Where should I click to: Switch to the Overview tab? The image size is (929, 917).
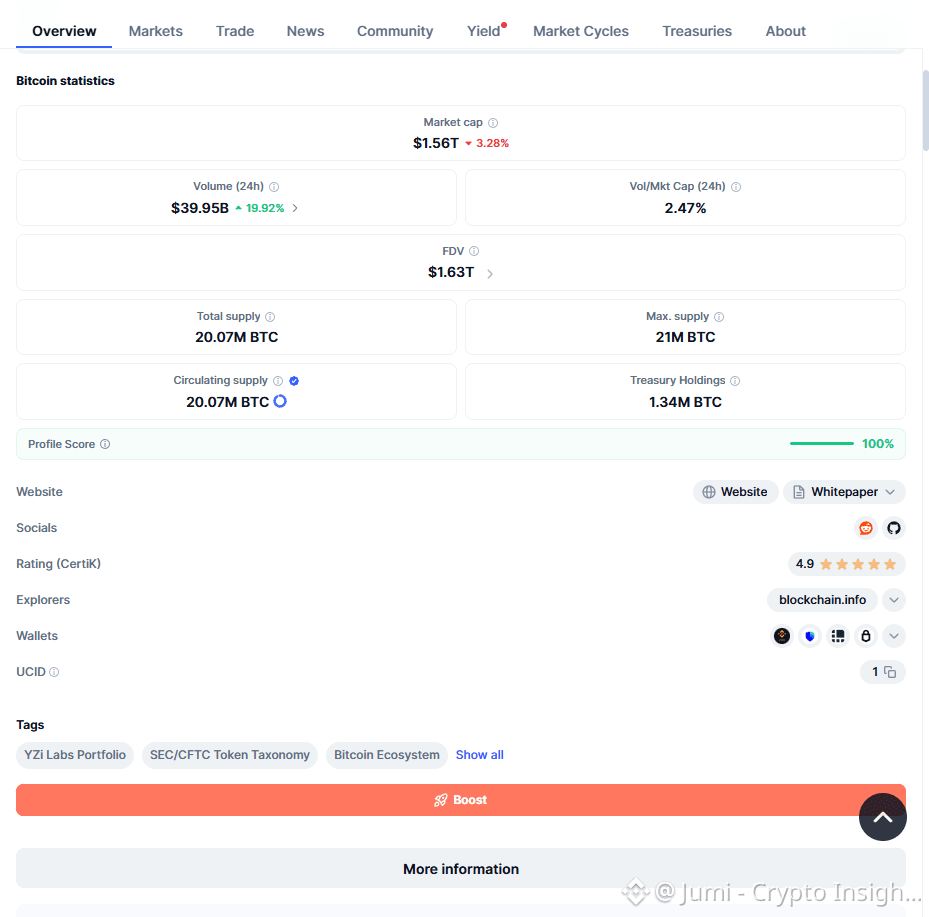pos(64,31)
